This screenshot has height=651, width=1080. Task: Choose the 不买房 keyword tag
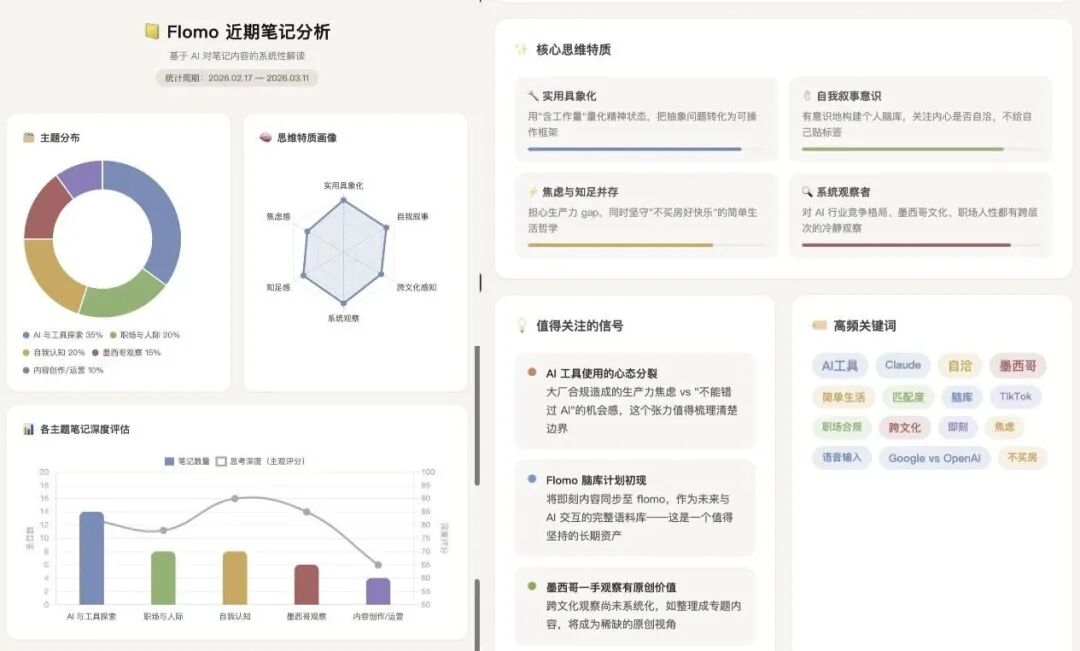coord(1022,457)
